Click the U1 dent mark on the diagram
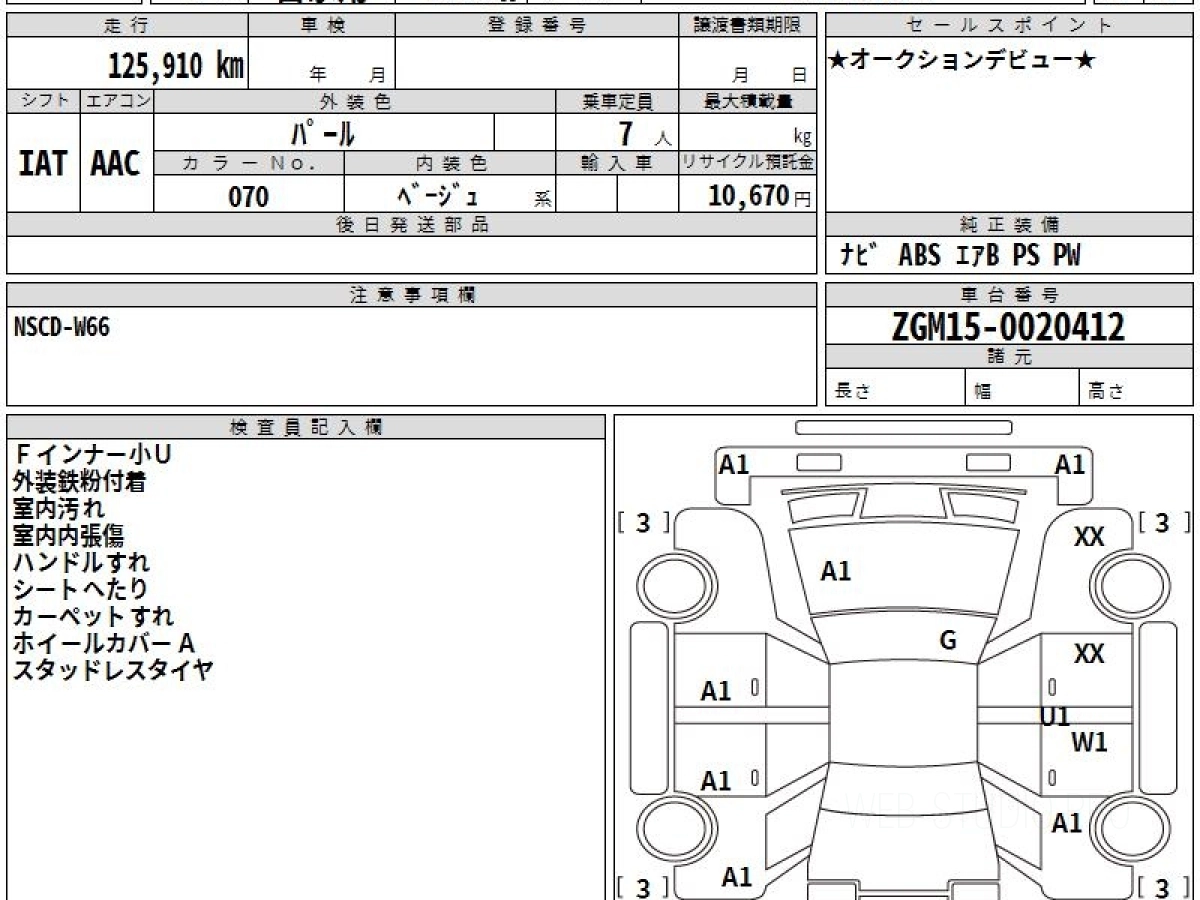The image size is (1200, 900). [1055, 716]
